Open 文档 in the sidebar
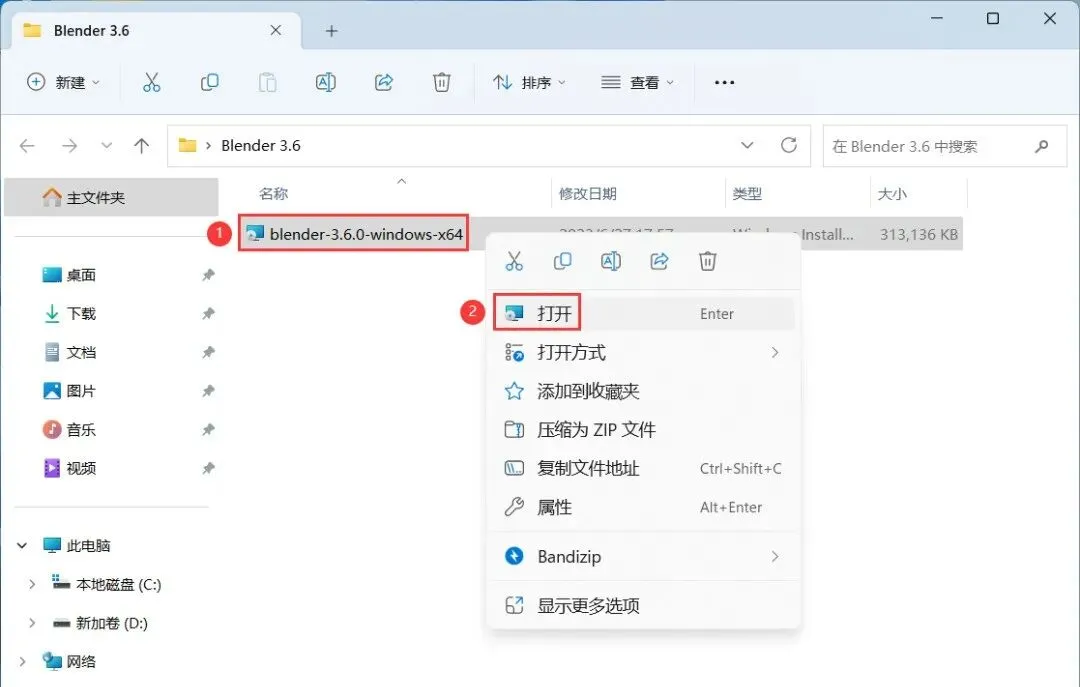Screen dimensions: 1080x687 pyautogui.click(x=81, y=352)
